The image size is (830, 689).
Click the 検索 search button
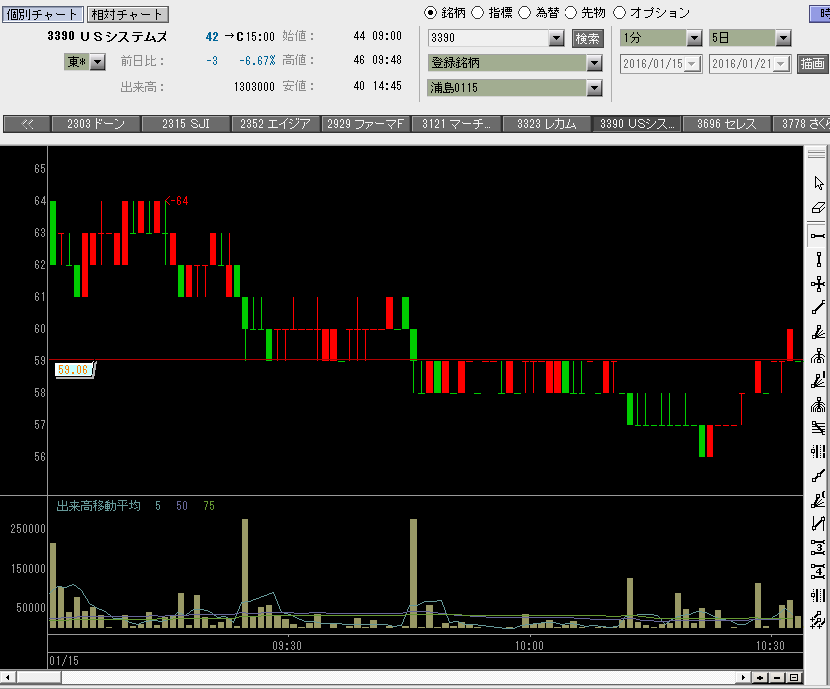tap(588, 39)
